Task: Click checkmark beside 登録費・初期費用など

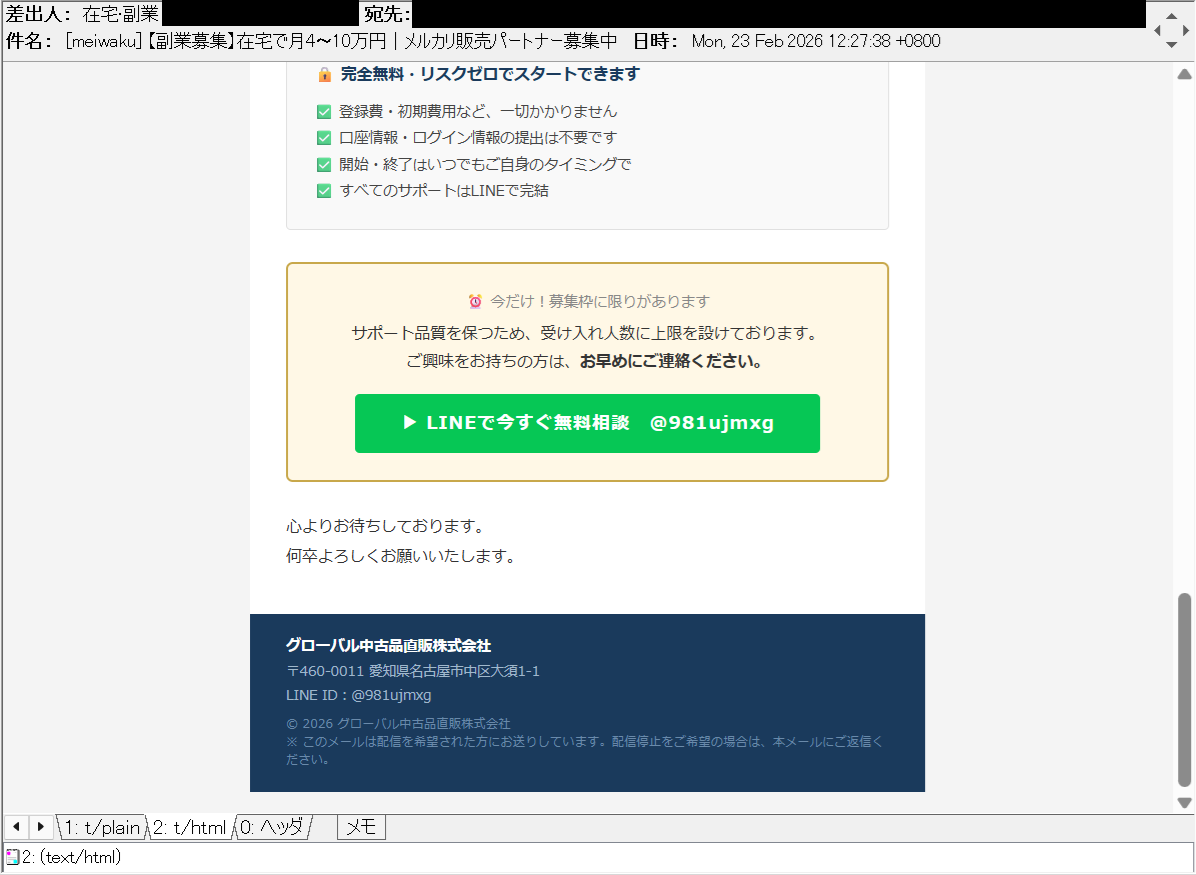Action: (x=323, y=112)
